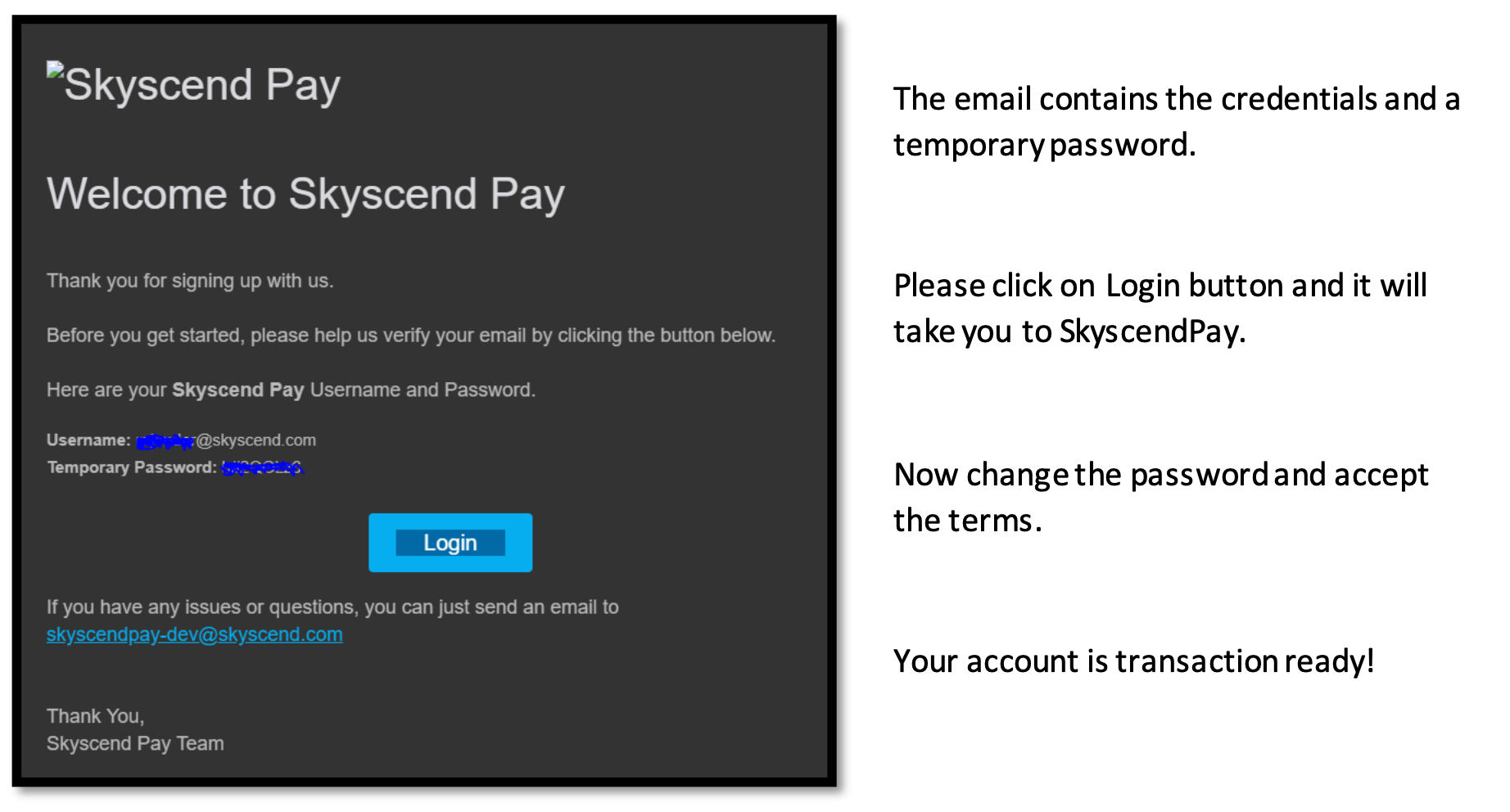1510x812 pixels.
Task: Click the Username label
Action: click(88, 440)
